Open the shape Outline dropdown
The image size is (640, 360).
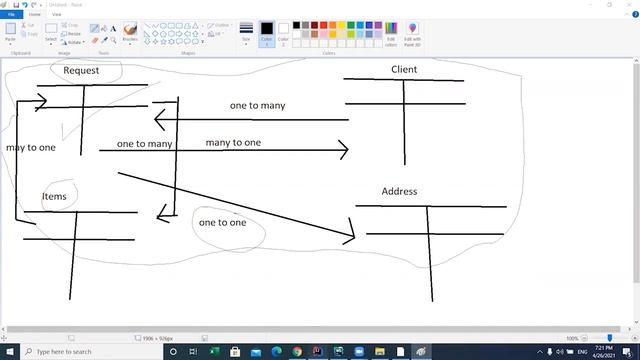[219, 25]
